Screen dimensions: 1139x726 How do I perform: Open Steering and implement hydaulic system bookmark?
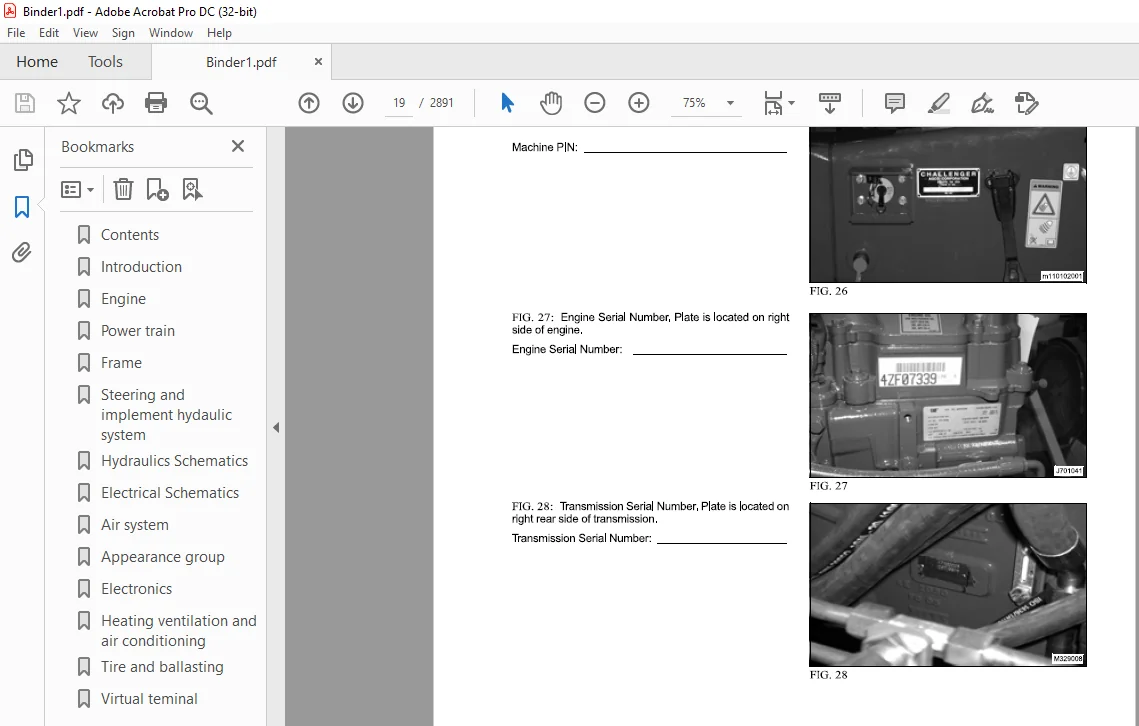166,415
